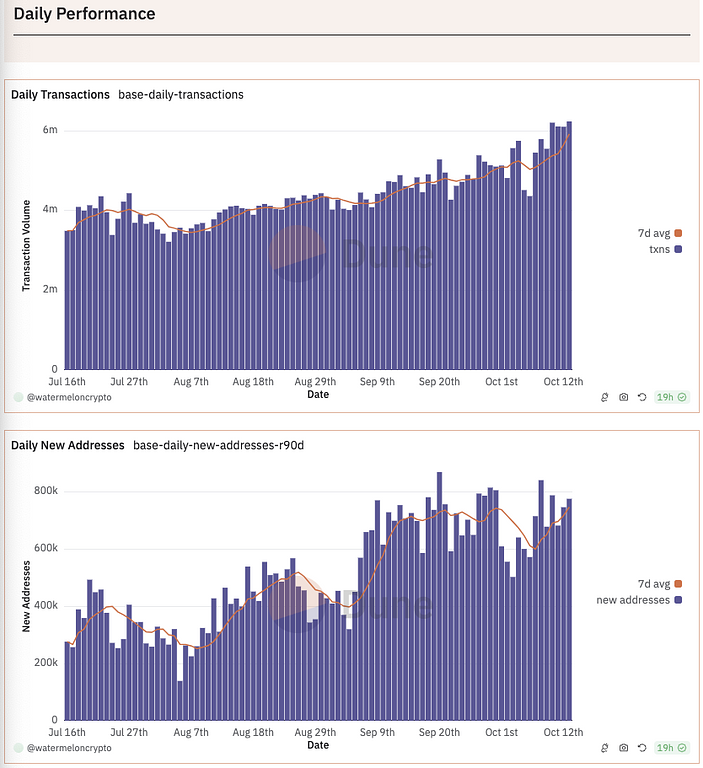Click the Daily New Addresses chart title
Screen dimensions: 703x768
(67, 445)
